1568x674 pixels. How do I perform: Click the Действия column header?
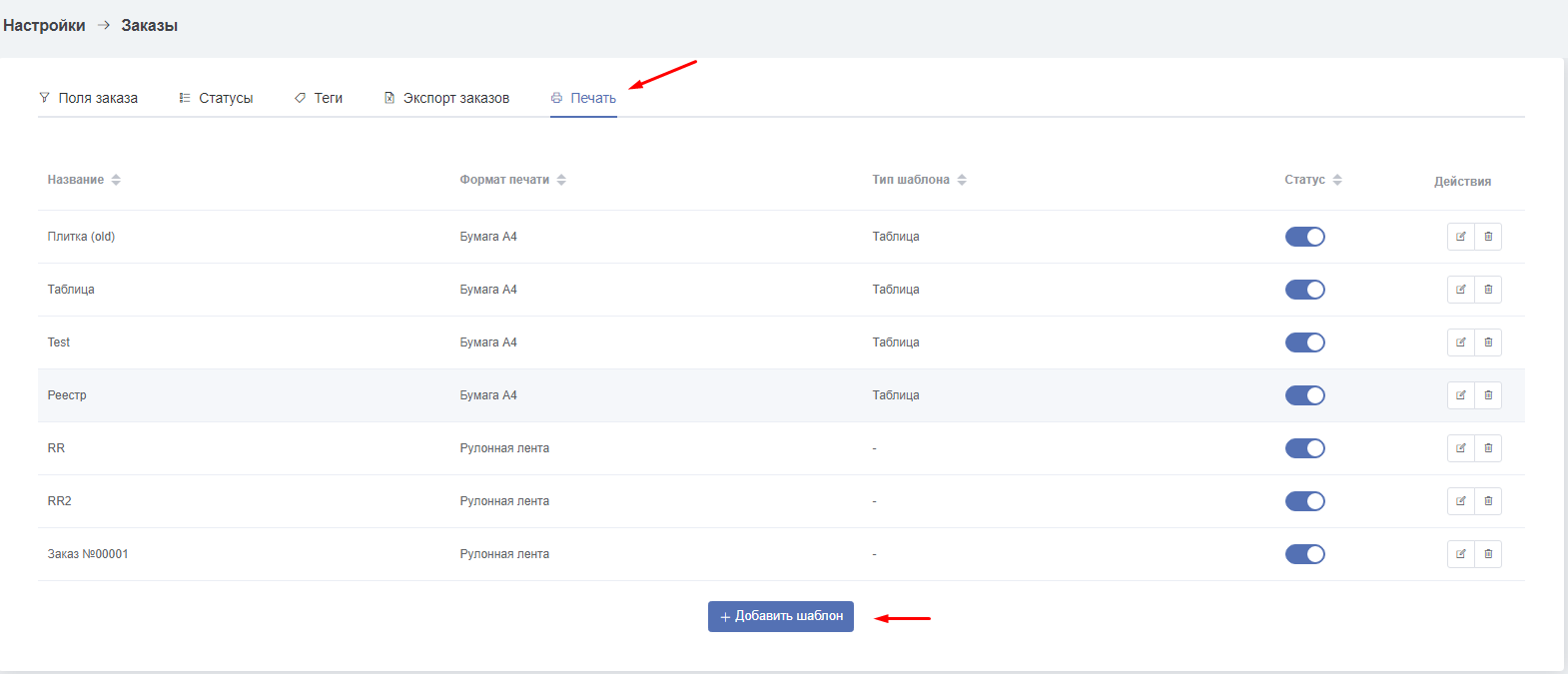(x=1462, y=182)
